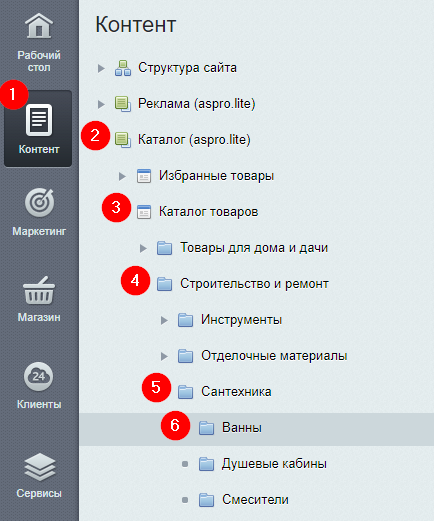
Task: Click the Каталог товаров list icon
Action: tap(144, 212)
